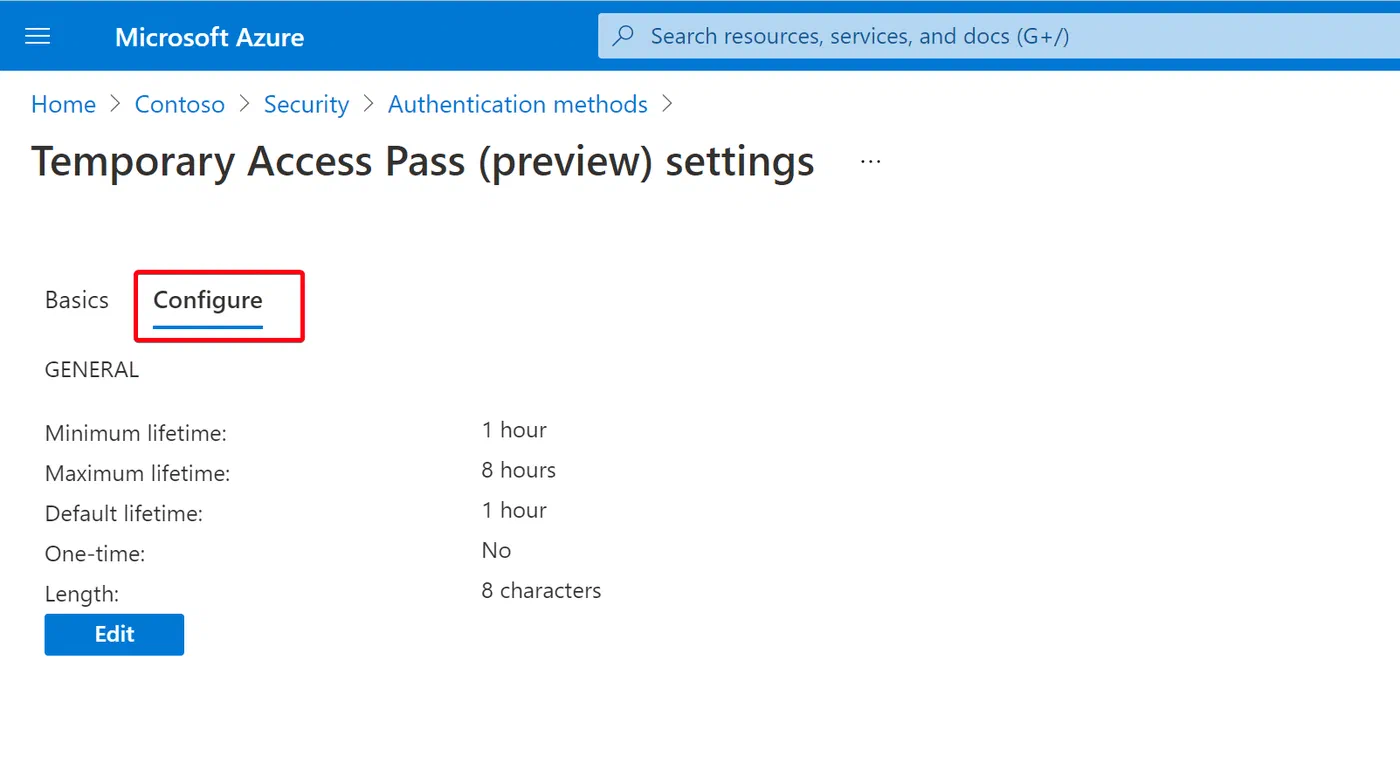Screen dimensions: 1400x777
Task: Select the Minimum lifetime label
Action: [x=136, y=433]
